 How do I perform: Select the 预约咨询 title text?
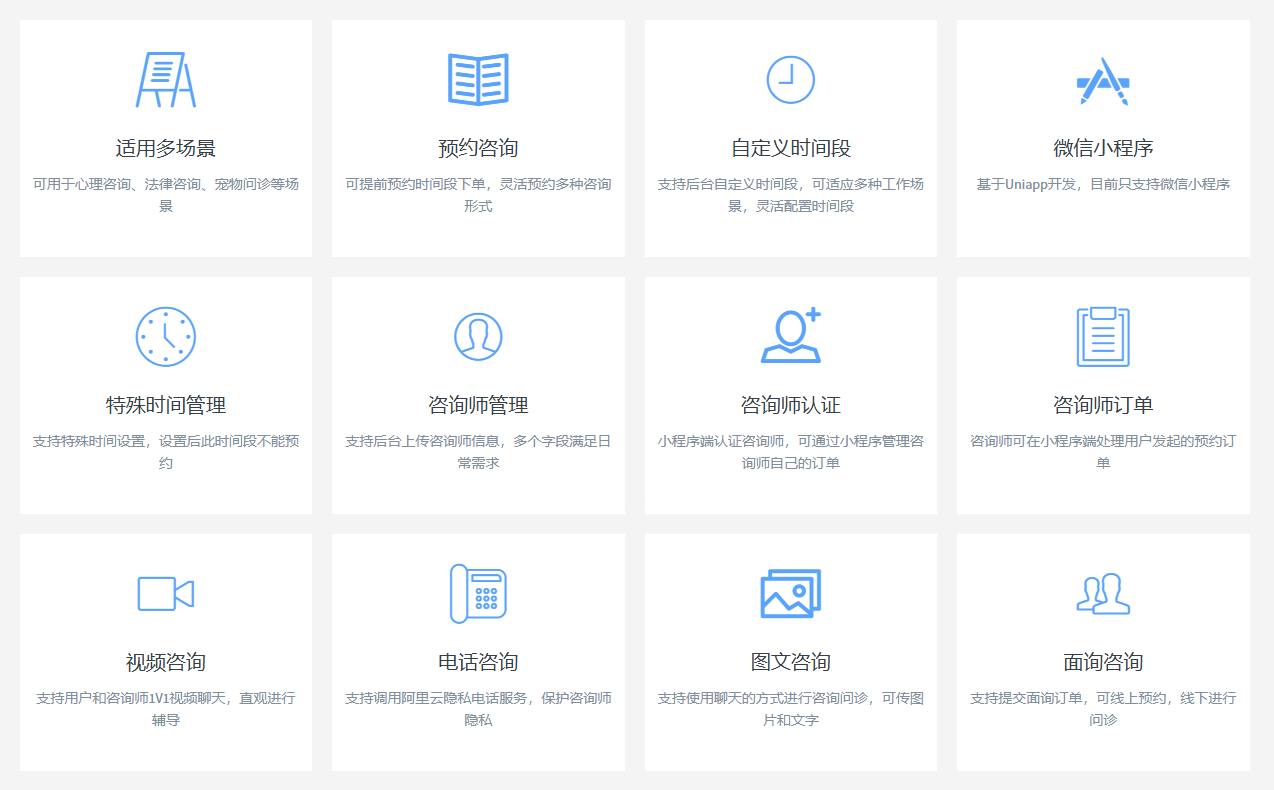coord(478,149)
